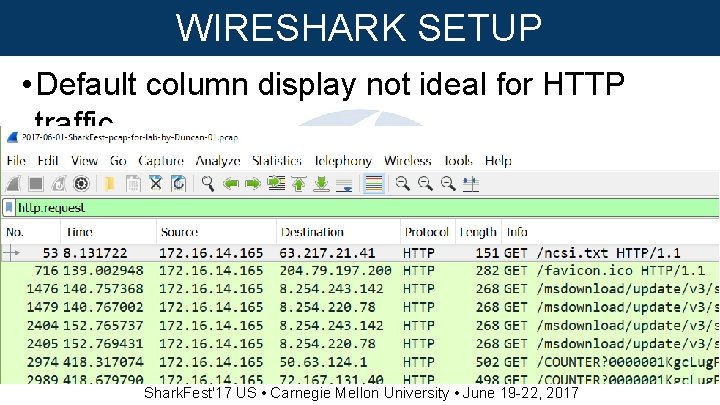Sort by the Info column header
The height and width of the screenshot is (405, 720).
tap(610, 232)
